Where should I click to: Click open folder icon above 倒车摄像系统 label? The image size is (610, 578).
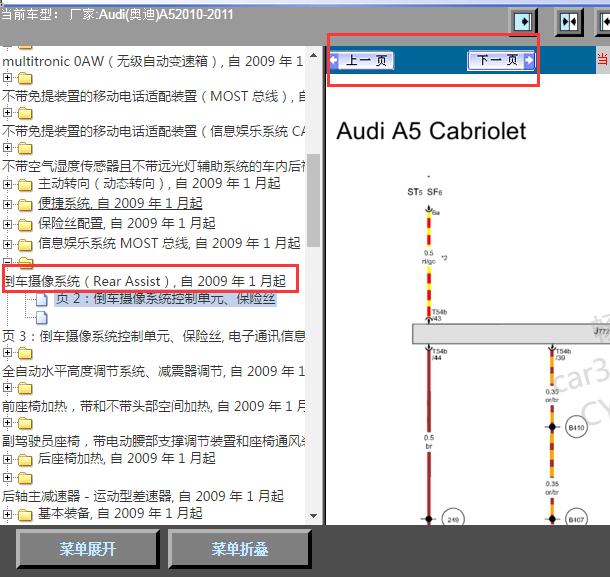tap(26, 262)
